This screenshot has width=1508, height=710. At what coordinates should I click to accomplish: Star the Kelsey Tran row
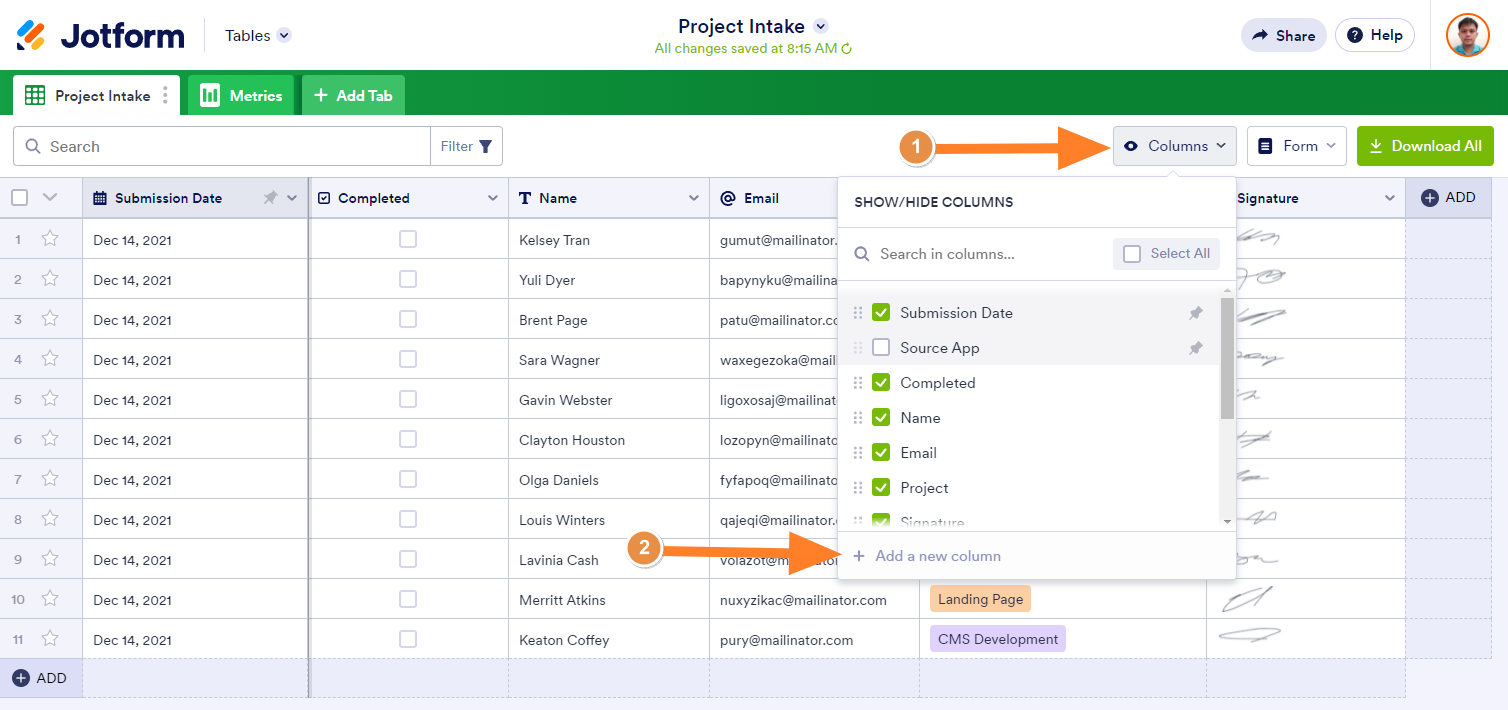50,239
